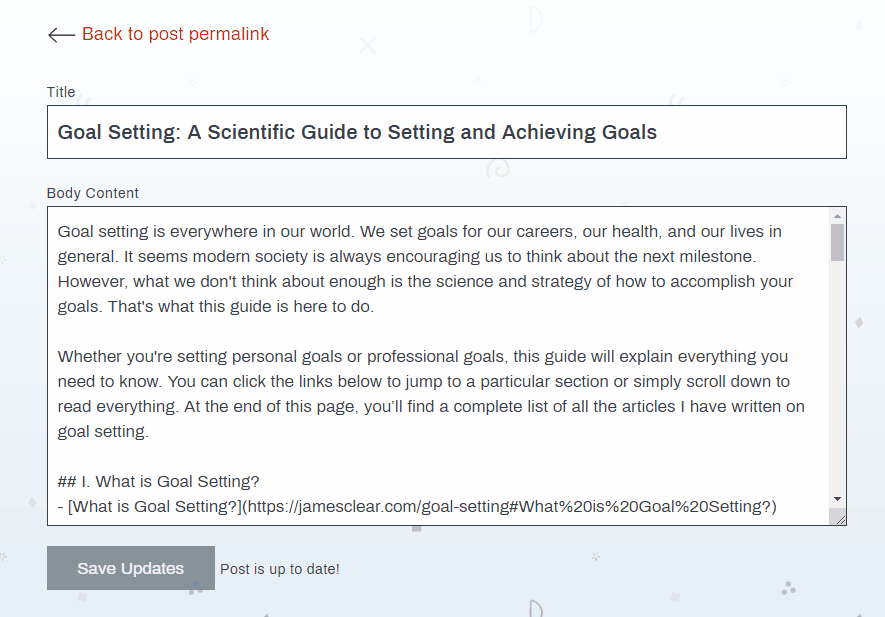Image resolution: width=885 pixels, height=617 pixels.
Task: Click the Body Content label
Action: (x=93, y=193)
